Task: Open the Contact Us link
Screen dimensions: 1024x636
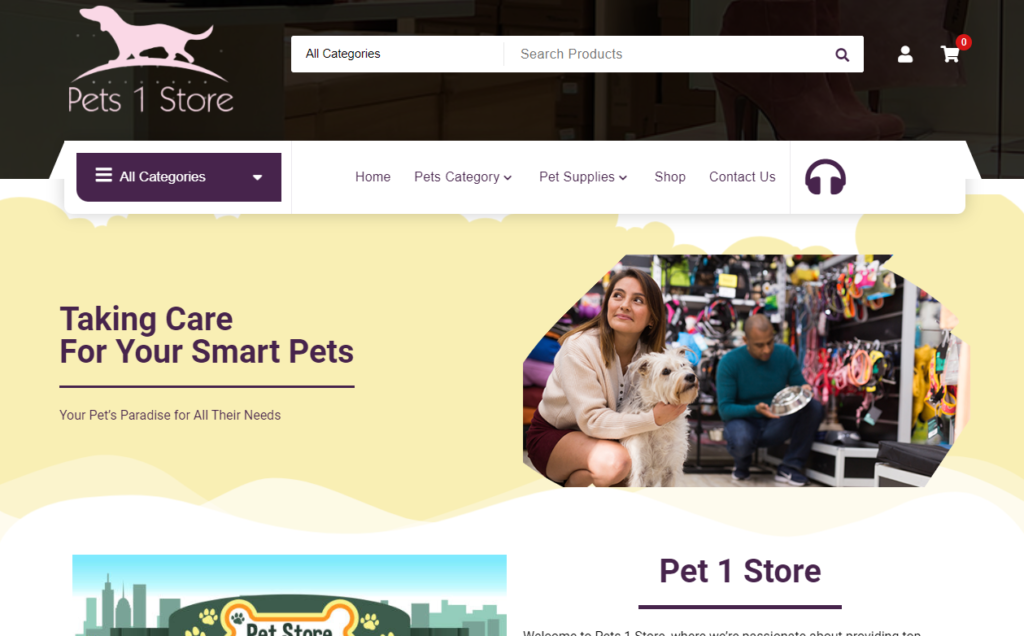Action: pyautogui.click(x=743, y=177)
